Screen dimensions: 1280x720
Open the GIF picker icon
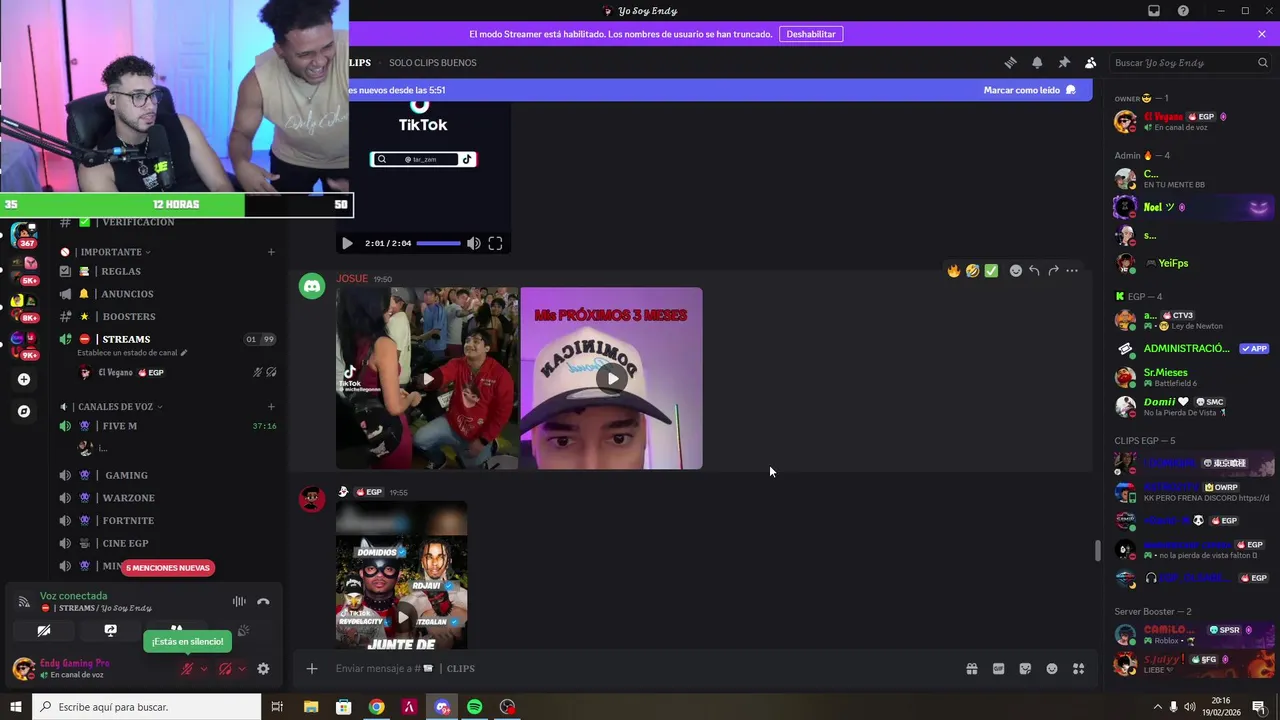coord(998,668)
